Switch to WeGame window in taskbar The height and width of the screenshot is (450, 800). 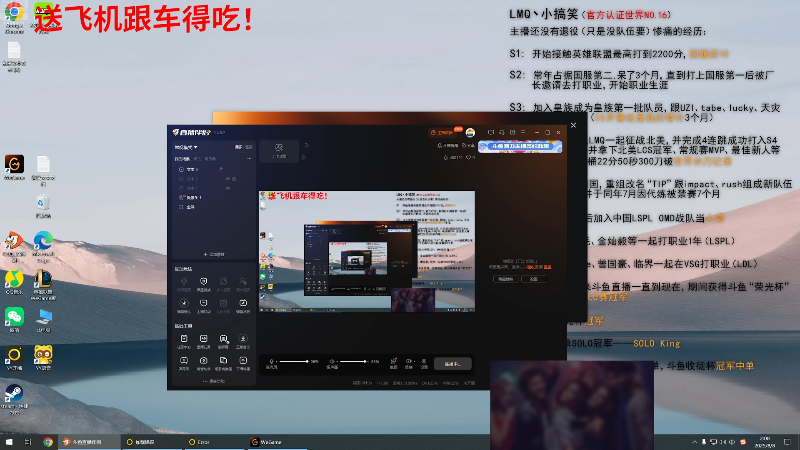pyautogui.click(x=276, y=442)
